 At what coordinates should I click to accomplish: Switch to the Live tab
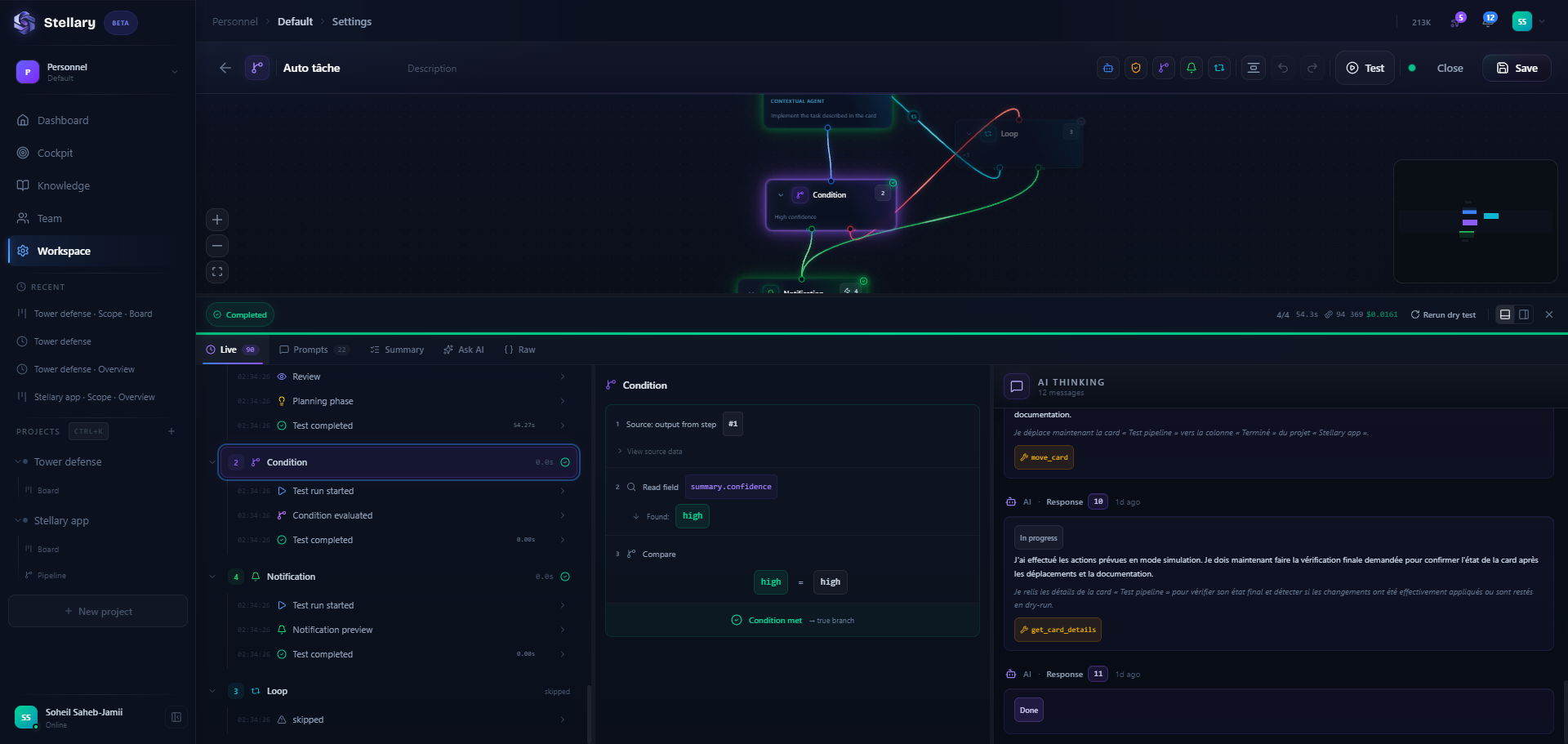point(233,350)
